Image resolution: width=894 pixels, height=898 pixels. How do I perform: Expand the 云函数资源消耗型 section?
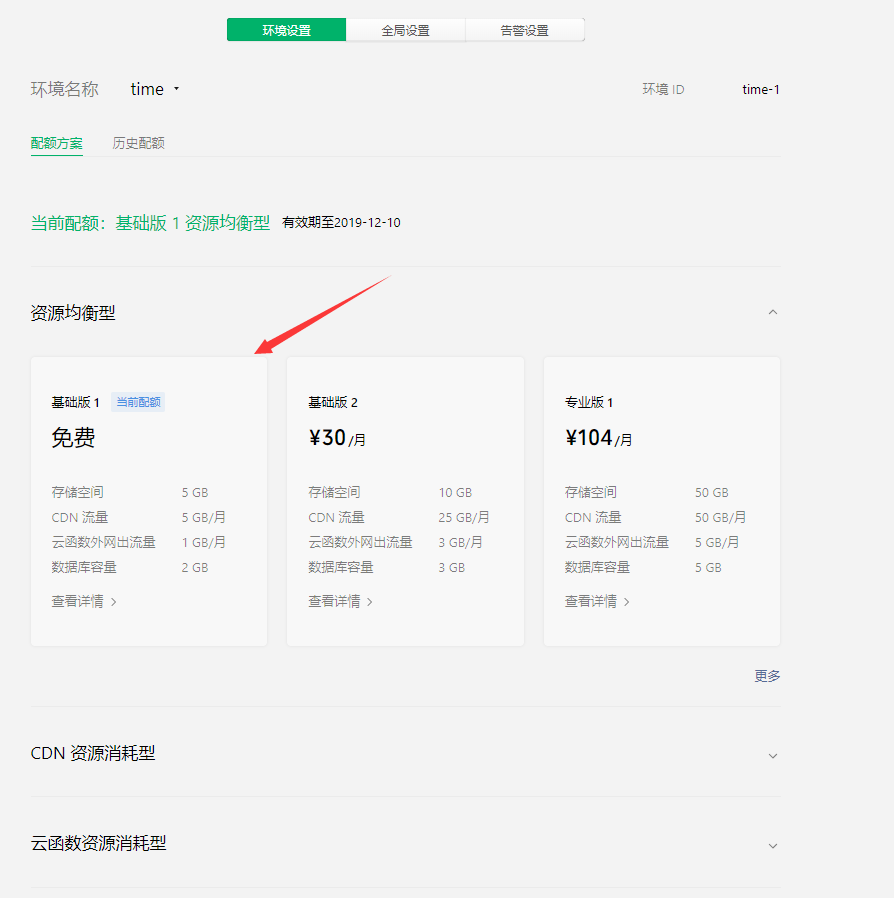(772, 845)
